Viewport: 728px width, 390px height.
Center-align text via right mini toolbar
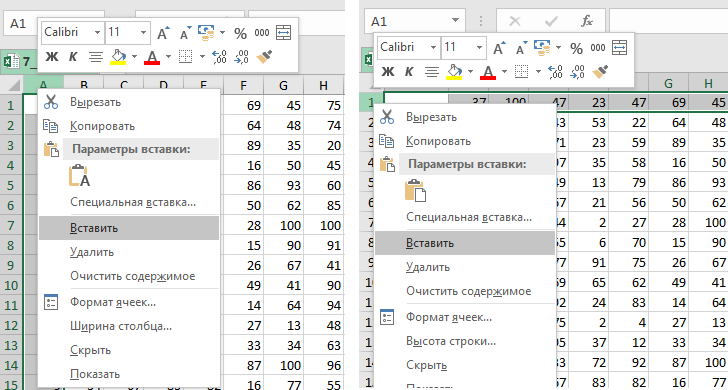point(432,72)
